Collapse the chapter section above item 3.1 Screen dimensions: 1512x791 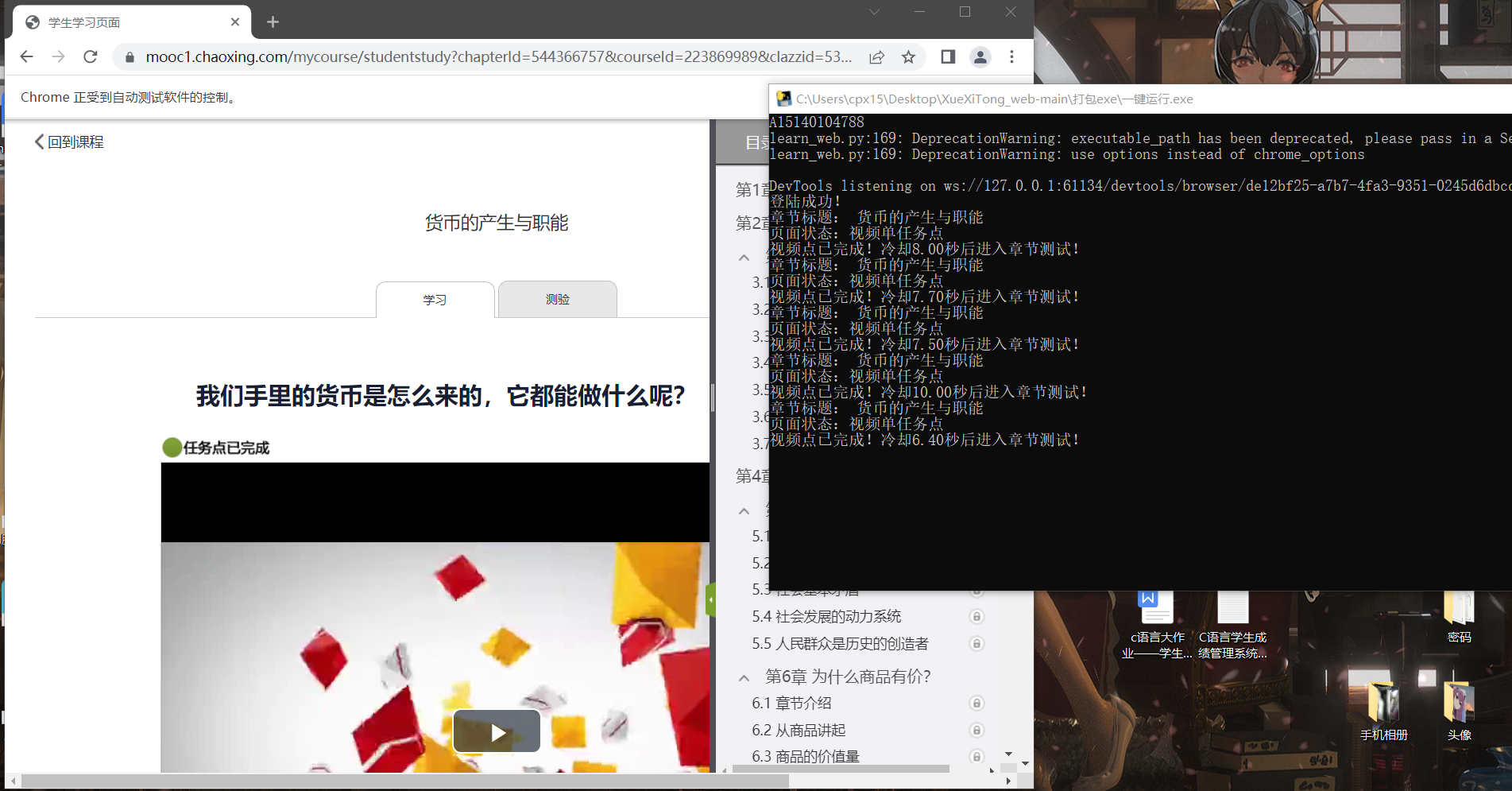[744, 258]
